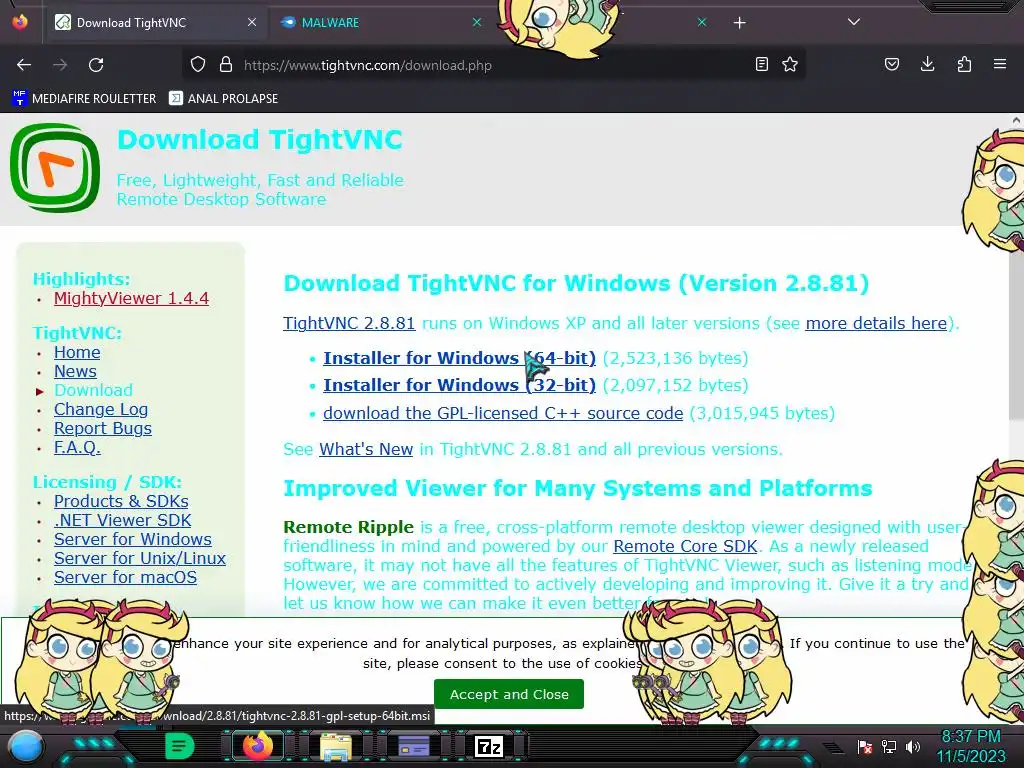Expand the list all tabs chevron
Image resolution: width=1024 pixels, height=768 pixels.
click(x=854, y=22)
